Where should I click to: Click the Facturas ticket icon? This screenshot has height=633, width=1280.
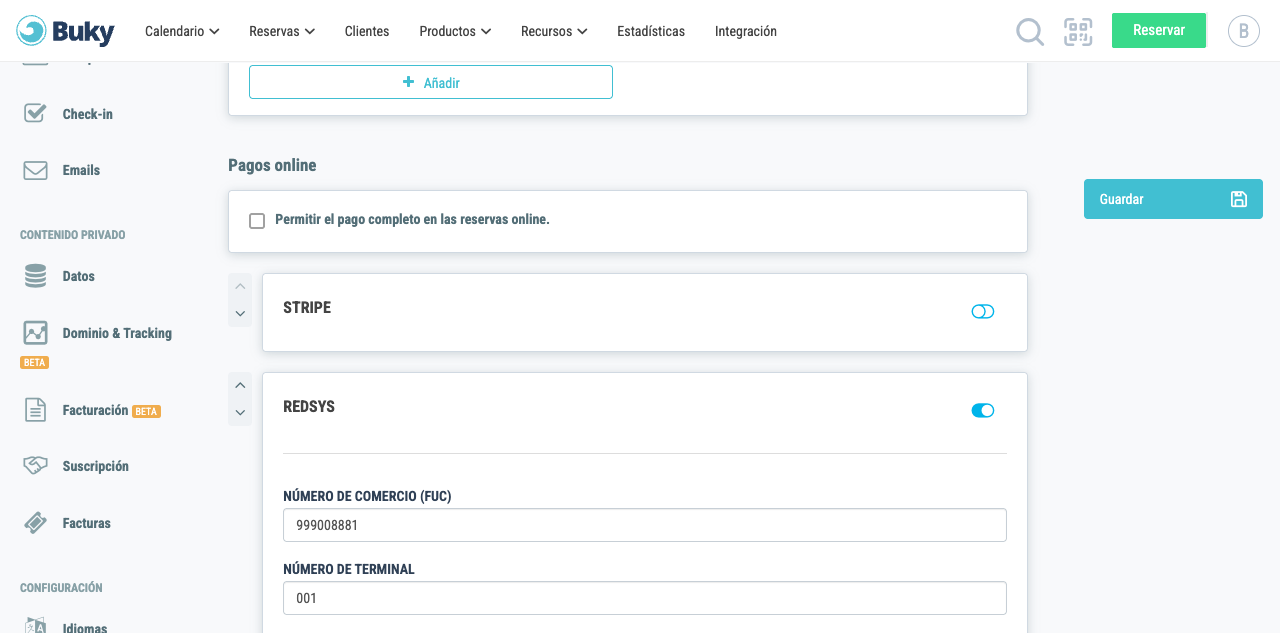point(35,523)
